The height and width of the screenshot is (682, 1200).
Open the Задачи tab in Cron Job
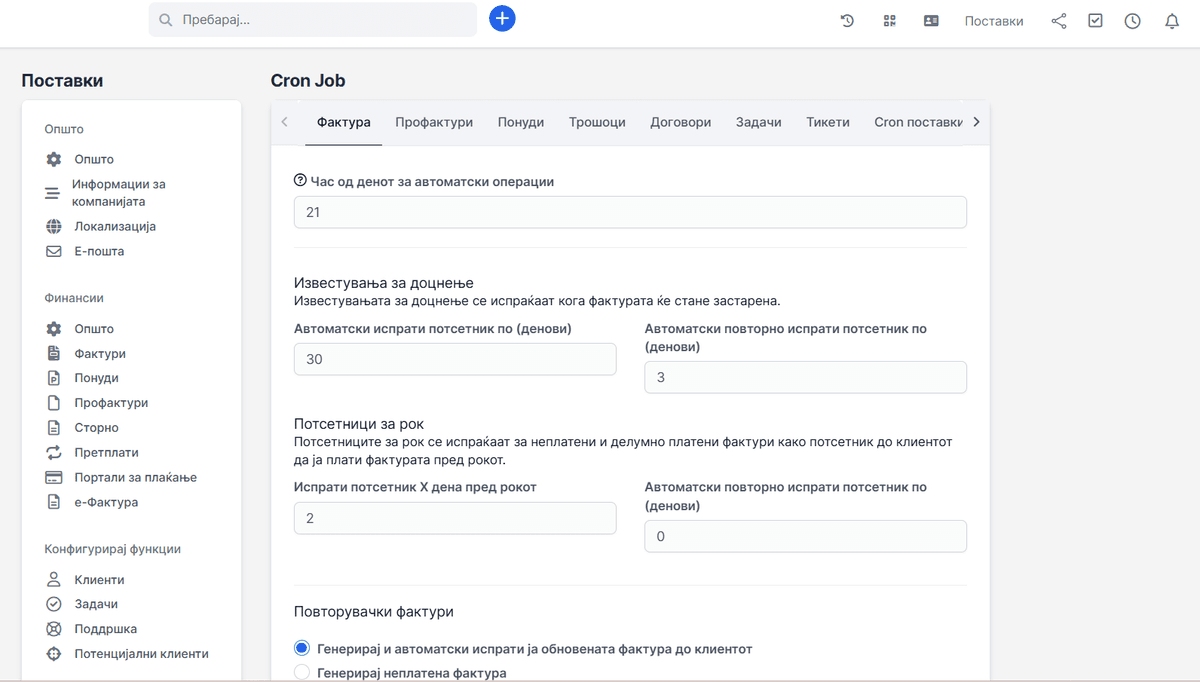(x=759, y=122)
